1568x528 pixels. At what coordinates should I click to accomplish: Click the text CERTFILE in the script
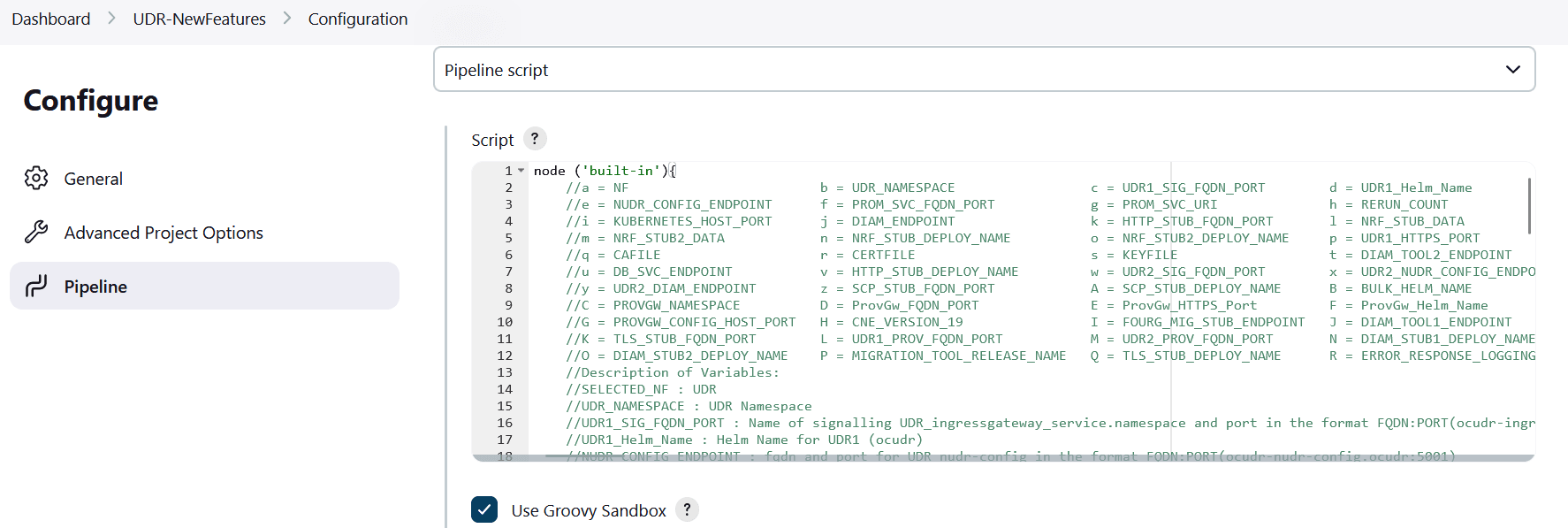pos(884,255)
